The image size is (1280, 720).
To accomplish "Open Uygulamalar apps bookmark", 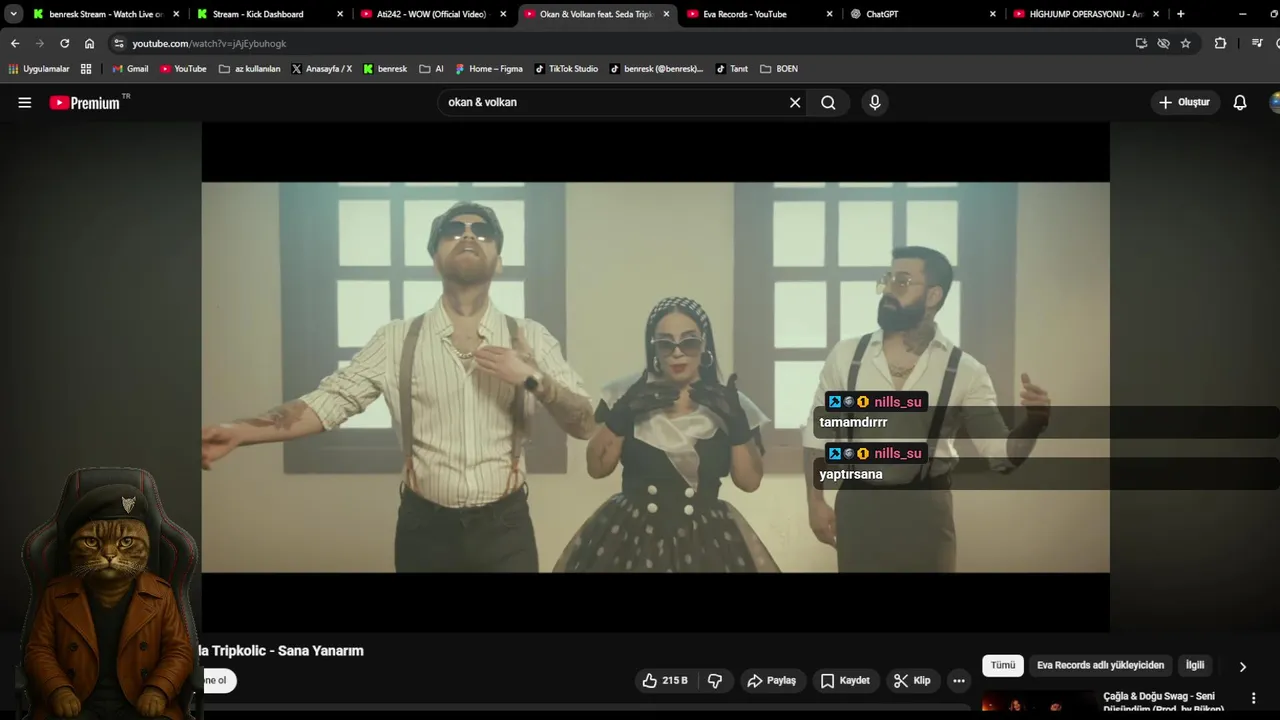I will point(39,69).
